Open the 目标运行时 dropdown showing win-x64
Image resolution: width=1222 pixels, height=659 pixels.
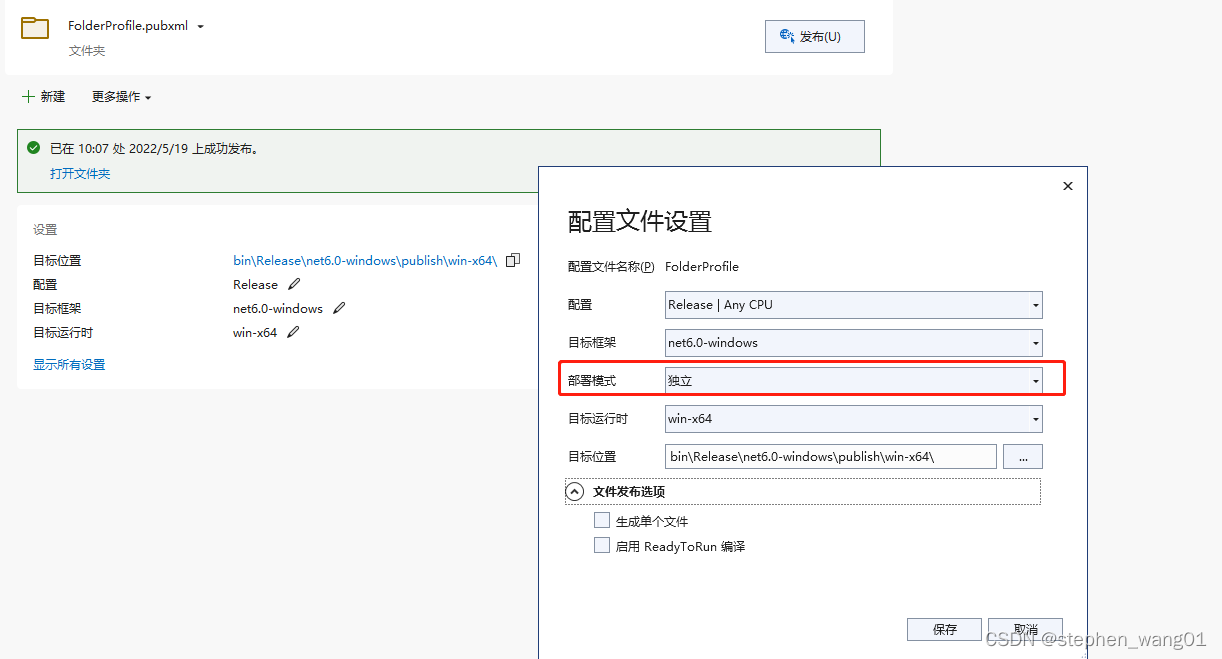click(1035, 418)
